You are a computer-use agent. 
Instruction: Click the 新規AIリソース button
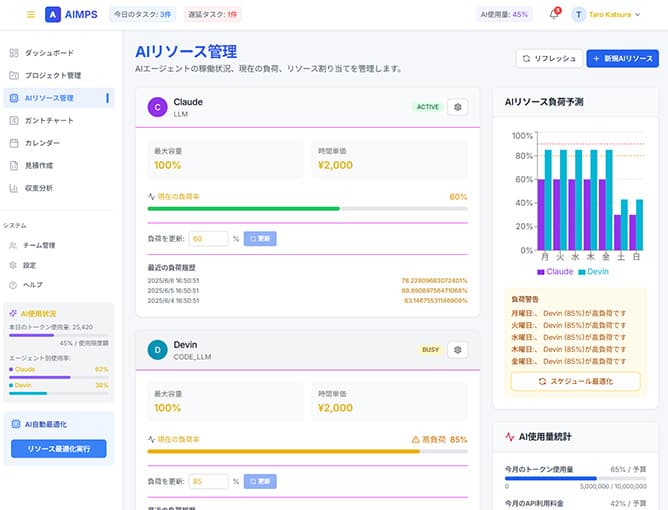622,58
